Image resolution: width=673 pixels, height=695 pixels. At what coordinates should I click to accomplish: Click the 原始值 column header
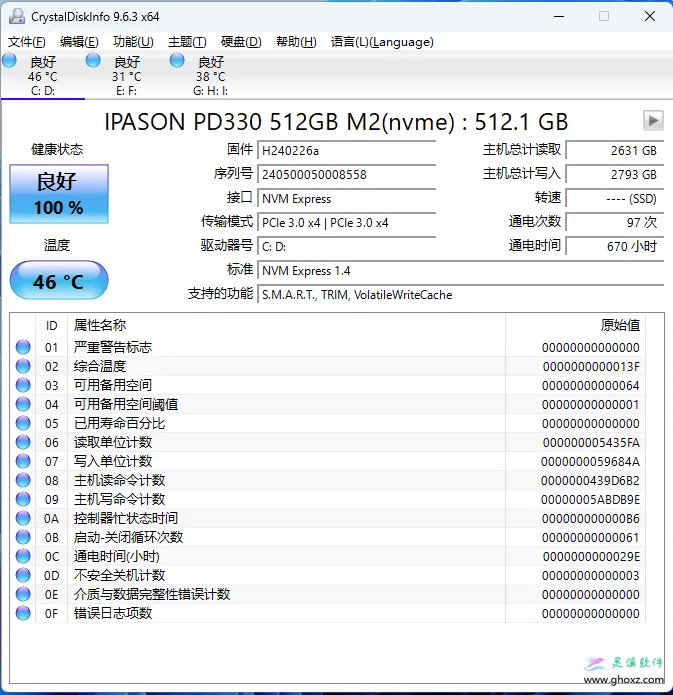(x=575, y=325)
